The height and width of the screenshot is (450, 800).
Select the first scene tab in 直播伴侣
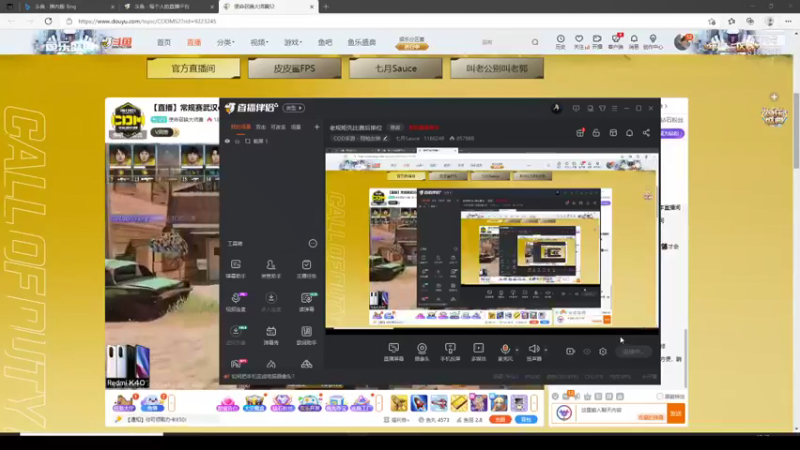click(x=241, y=127)
